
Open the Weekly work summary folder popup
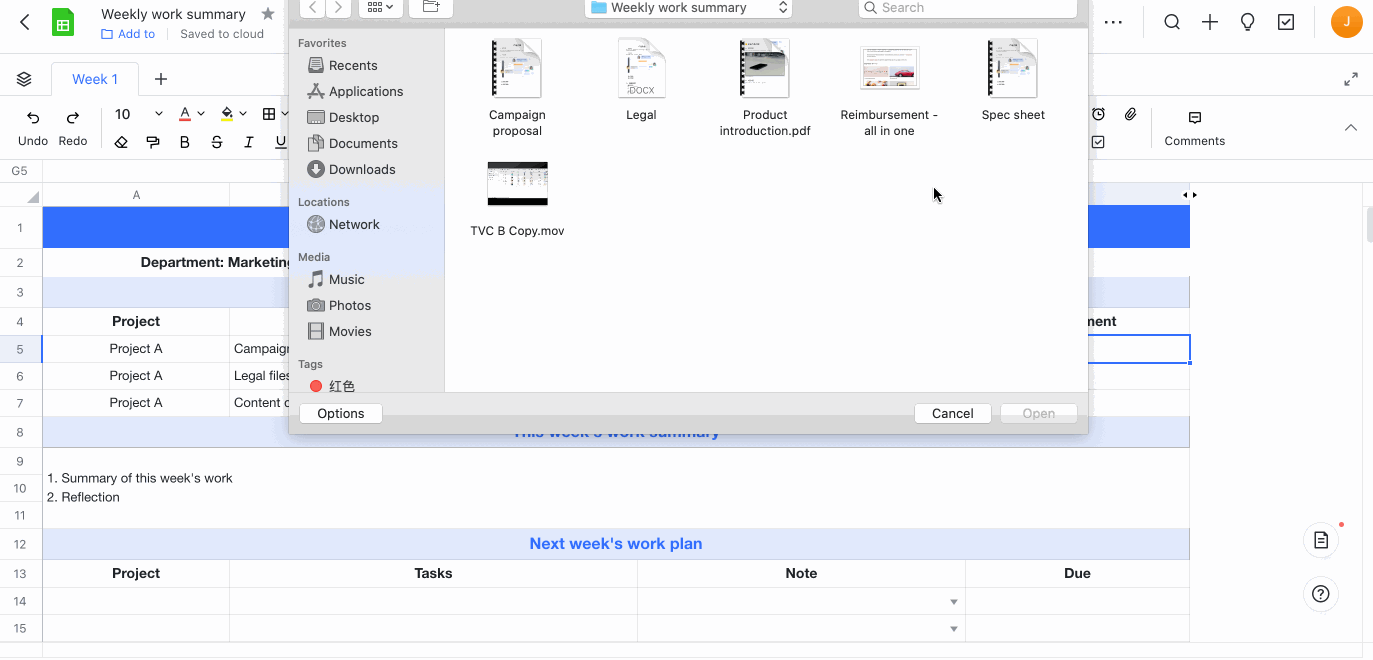coord(688,8)
